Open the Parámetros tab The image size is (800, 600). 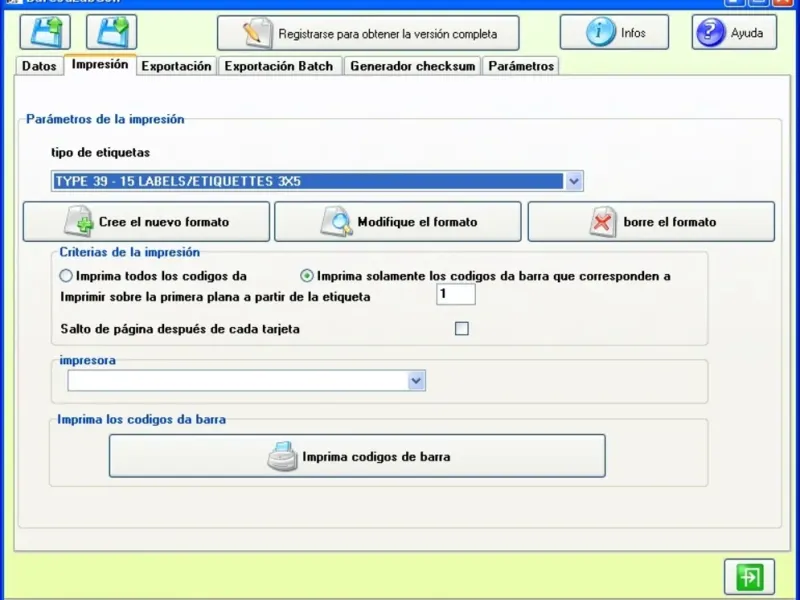pos(521,66)
